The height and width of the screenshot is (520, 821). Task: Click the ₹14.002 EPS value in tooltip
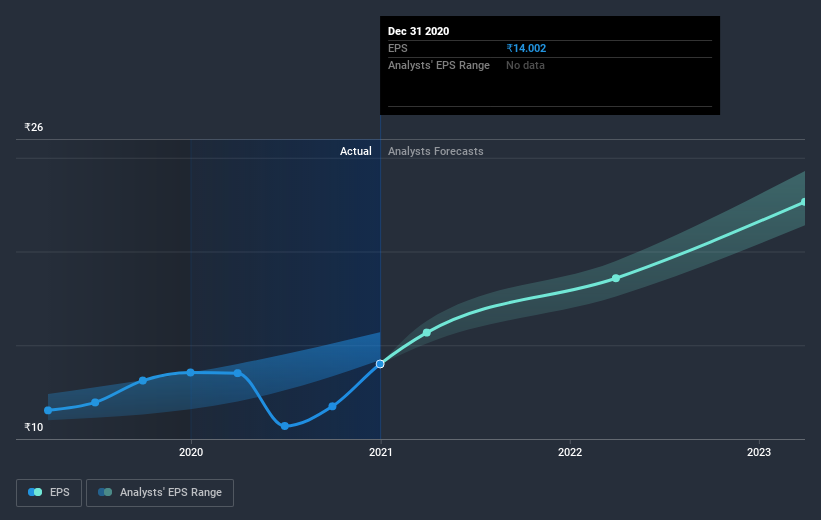526,48
